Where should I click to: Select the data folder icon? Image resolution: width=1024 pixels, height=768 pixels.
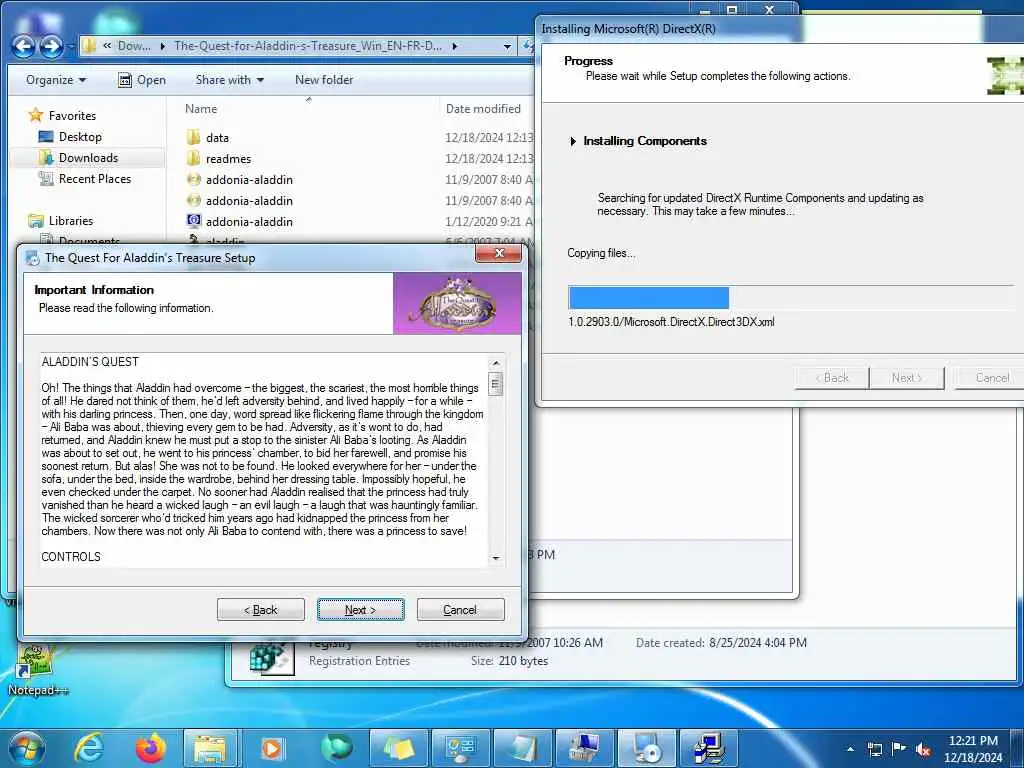193,137
